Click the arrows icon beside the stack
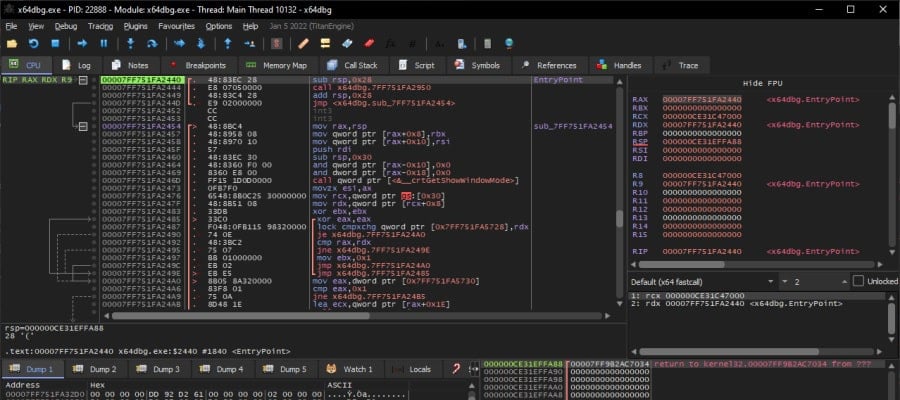Screen dimensions: 900x400 click(x=474, y=369)
